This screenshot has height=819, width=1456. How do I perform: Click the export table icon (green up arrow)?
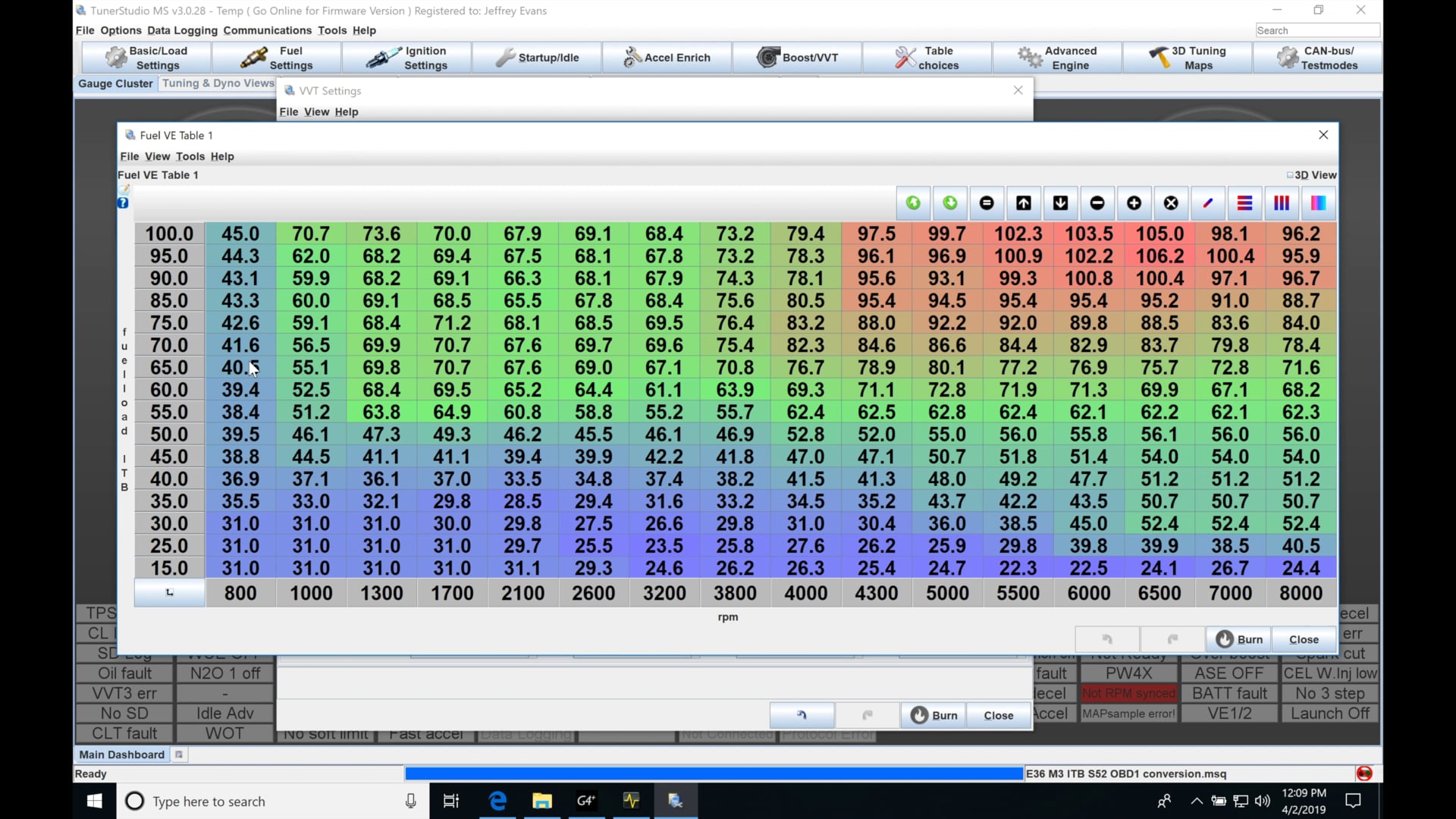(x=913, y=203)
